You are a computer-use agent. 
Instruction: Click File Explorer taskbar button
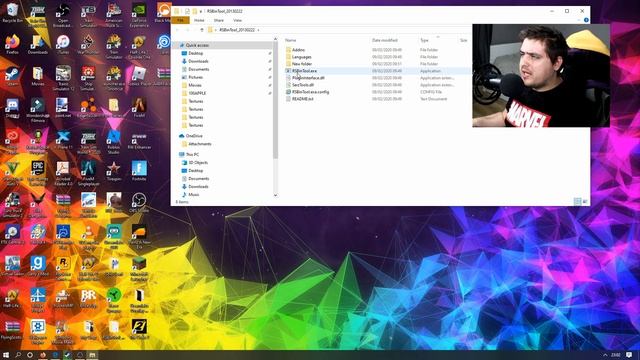[x=92, y=355]
